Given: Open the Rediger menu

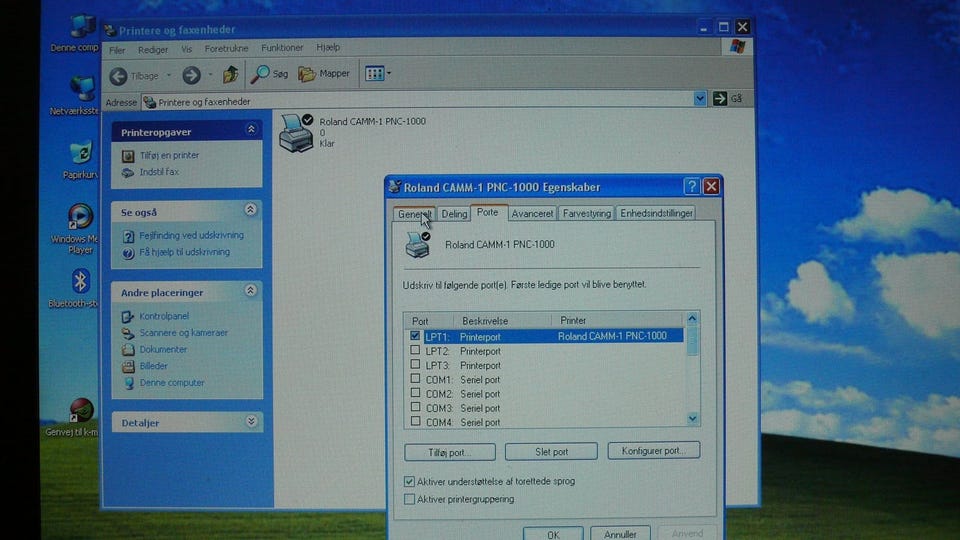Looking at the screenshot, I should click(x=153, y=50).
